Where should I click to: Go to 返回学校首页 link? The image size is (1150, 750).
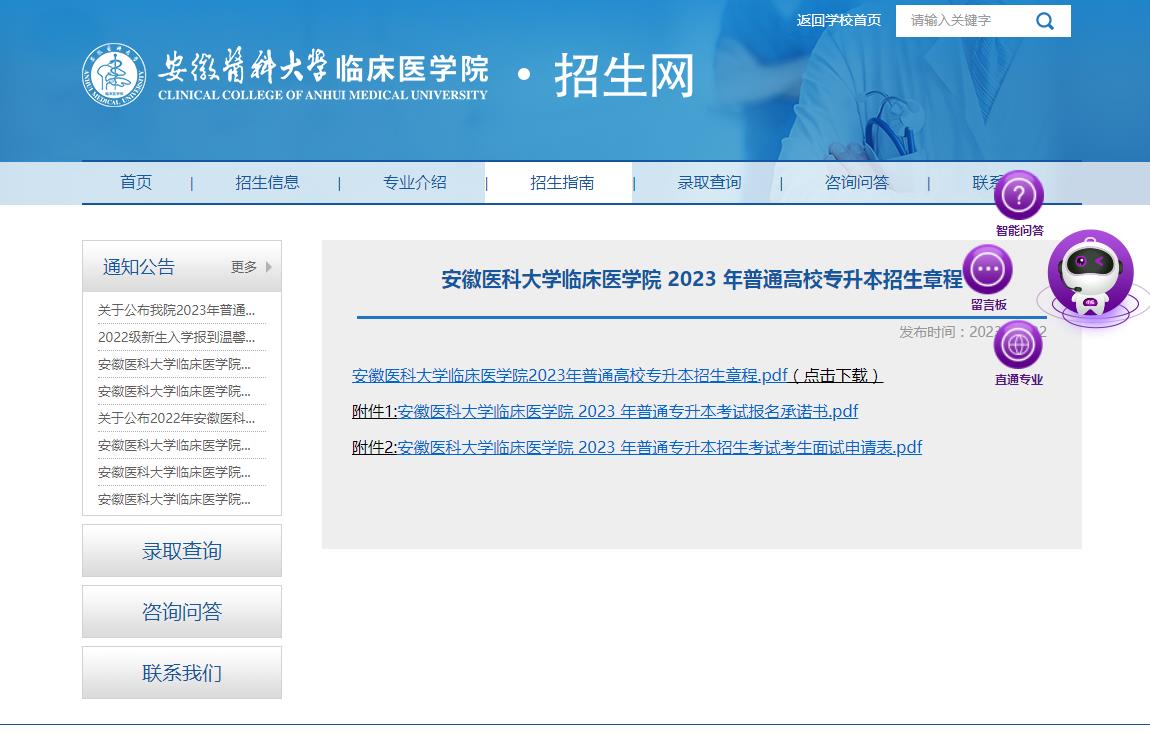pos(839,21)
